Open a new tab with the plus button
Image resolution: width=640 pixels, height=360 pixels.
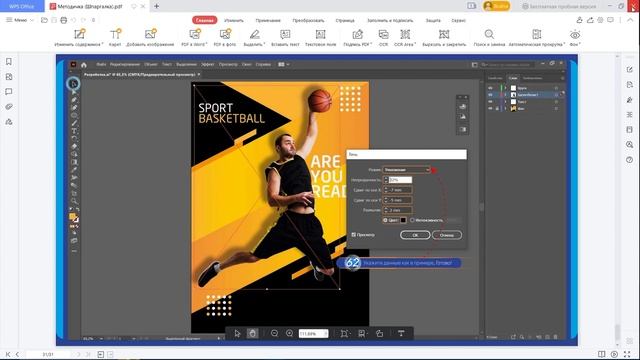tap(157, 6)
